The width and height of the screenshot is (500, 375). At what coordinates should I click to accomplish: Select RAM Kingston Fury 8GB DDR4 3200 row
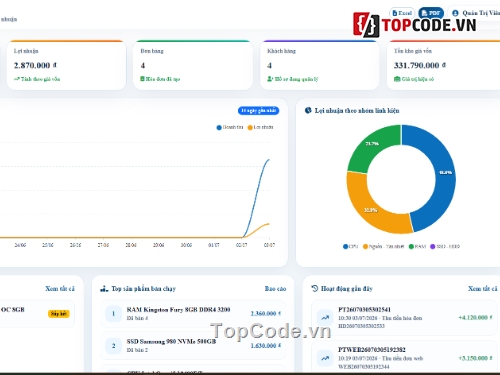[x=193, y=314]
